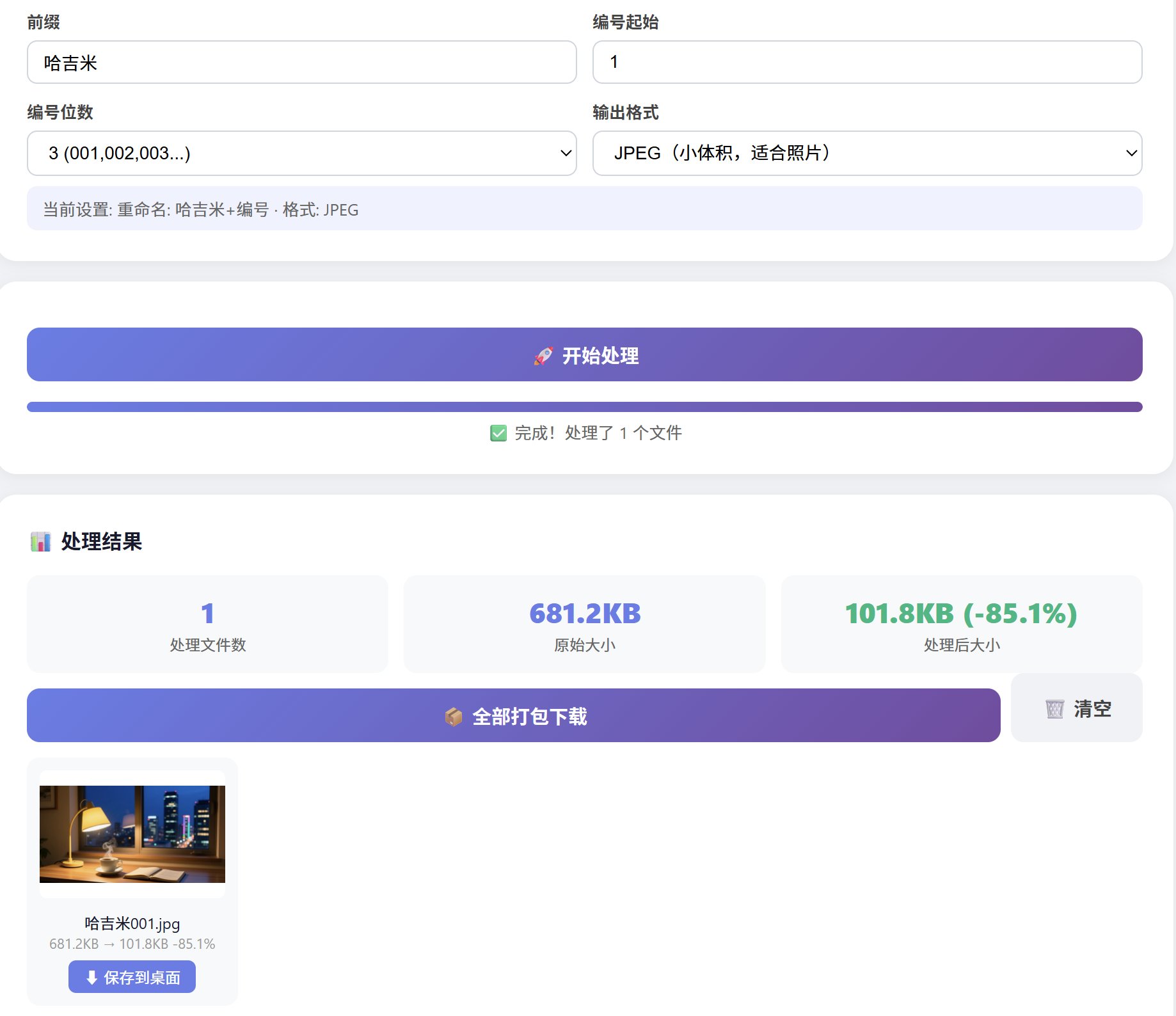This screenshot has width=1176, height=1016.
Task: Click the package box icon on 全部打包下载
Action: pos(454,717)
